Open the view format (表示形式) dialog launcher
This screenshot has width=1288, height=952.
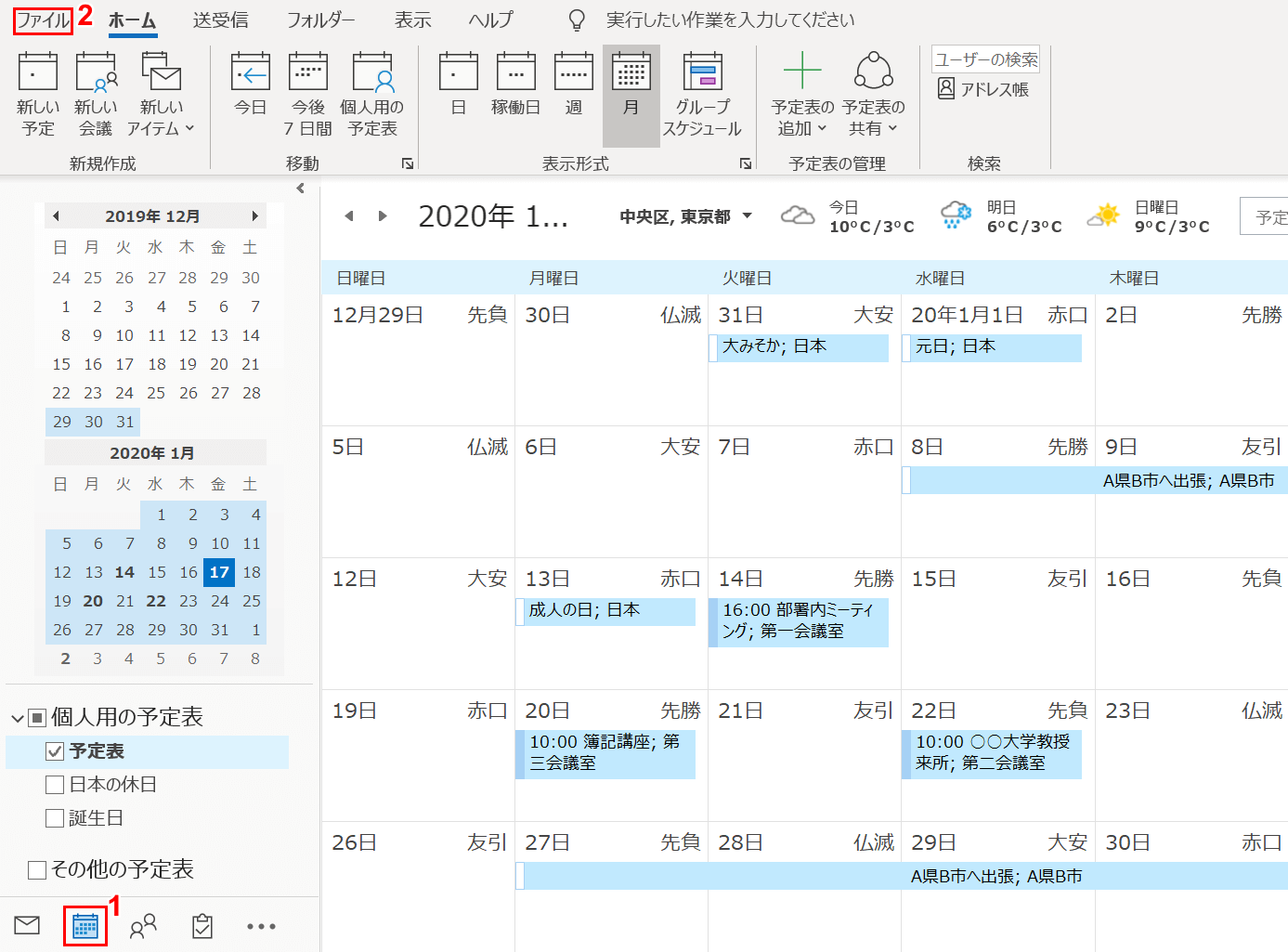[x=745, y=163]
